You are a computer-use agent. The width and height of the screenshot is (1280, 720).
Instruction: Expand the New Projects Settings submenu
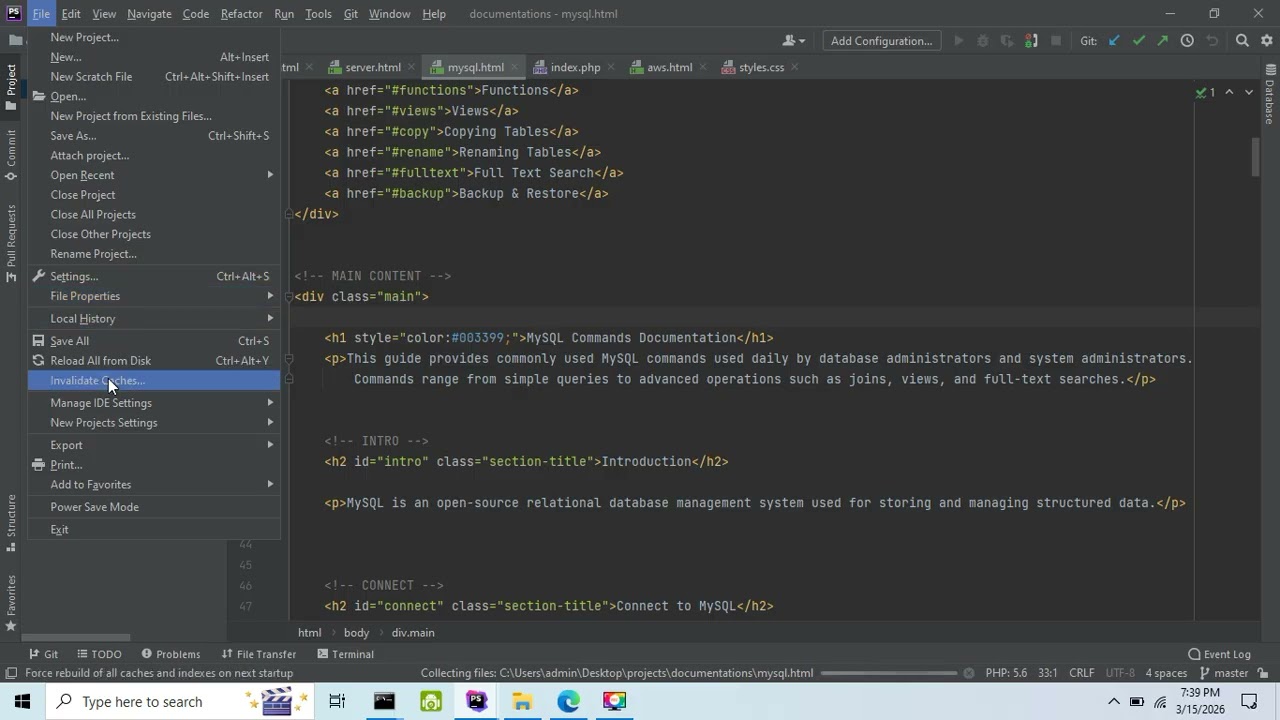click(154, 423)
